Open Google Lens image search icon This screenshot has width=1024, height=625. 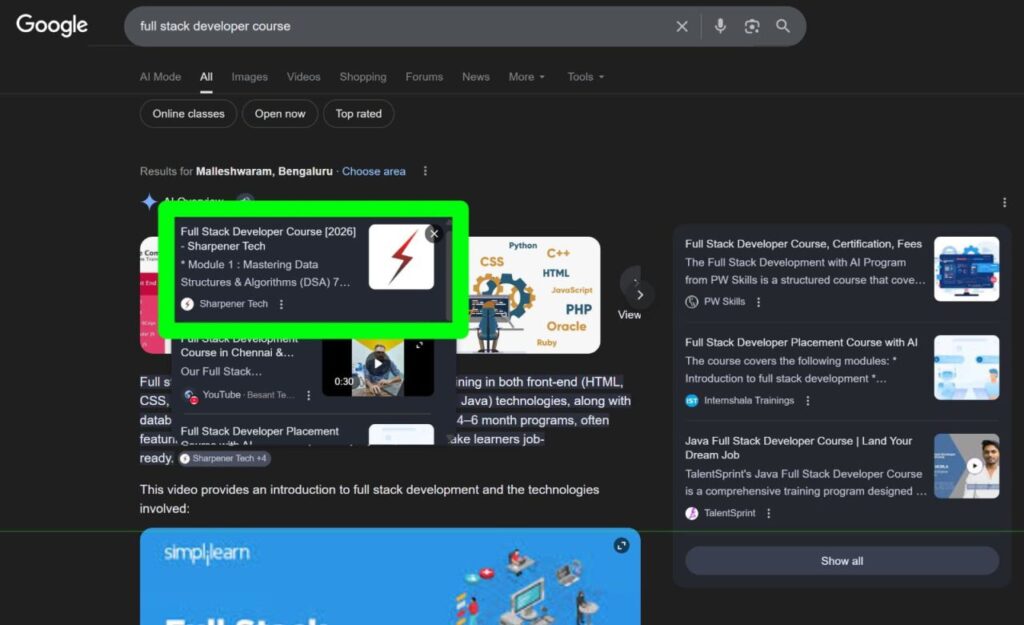tap(752, 26)
